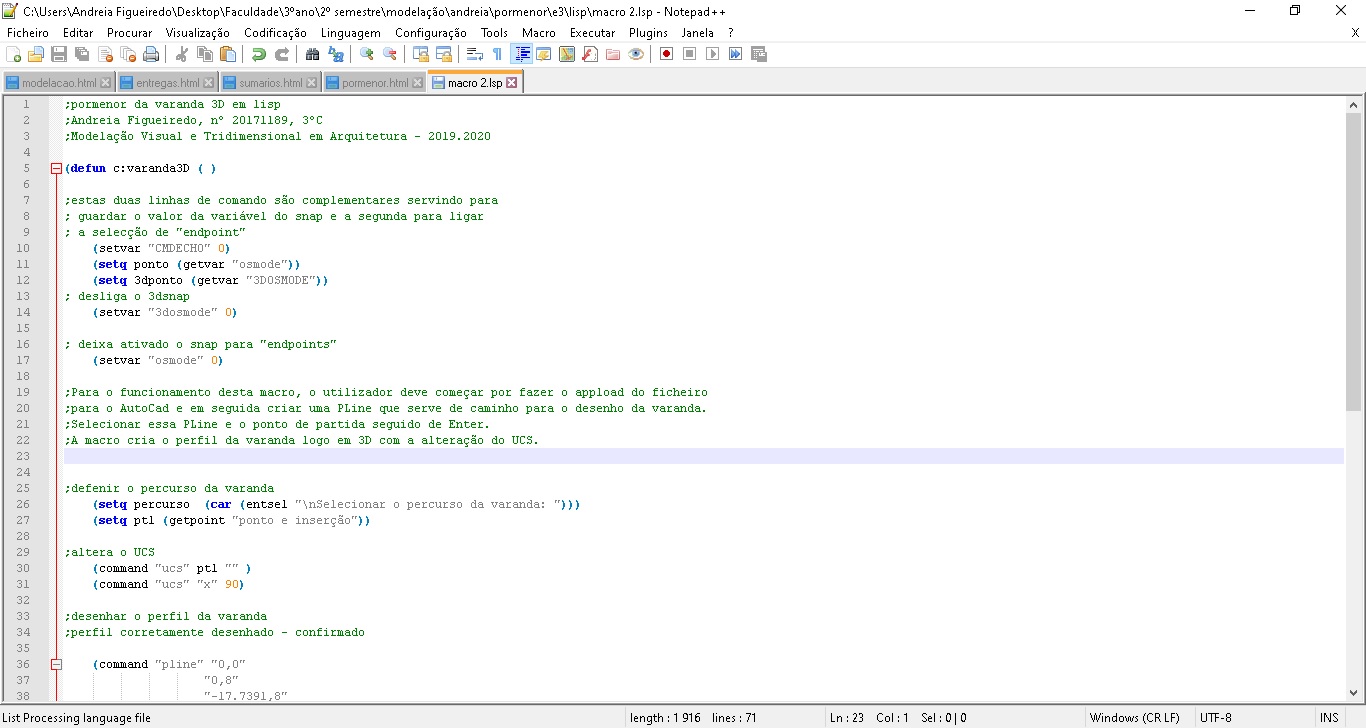Collapse the command pline fold on line 36

click(x=56, y=665)
